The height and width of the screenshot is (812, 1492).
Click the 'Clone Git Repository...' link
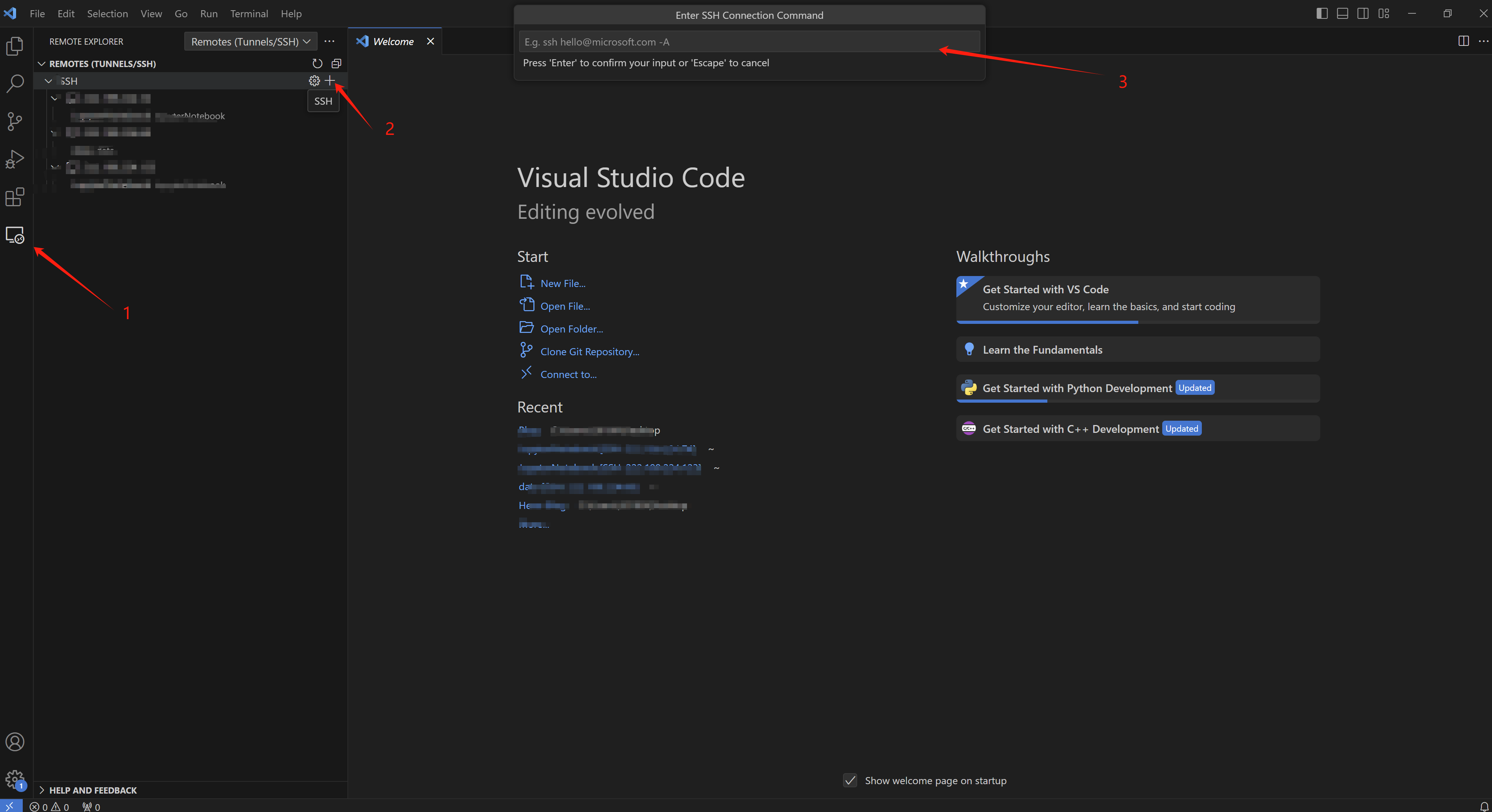click(x=589, y=352)
